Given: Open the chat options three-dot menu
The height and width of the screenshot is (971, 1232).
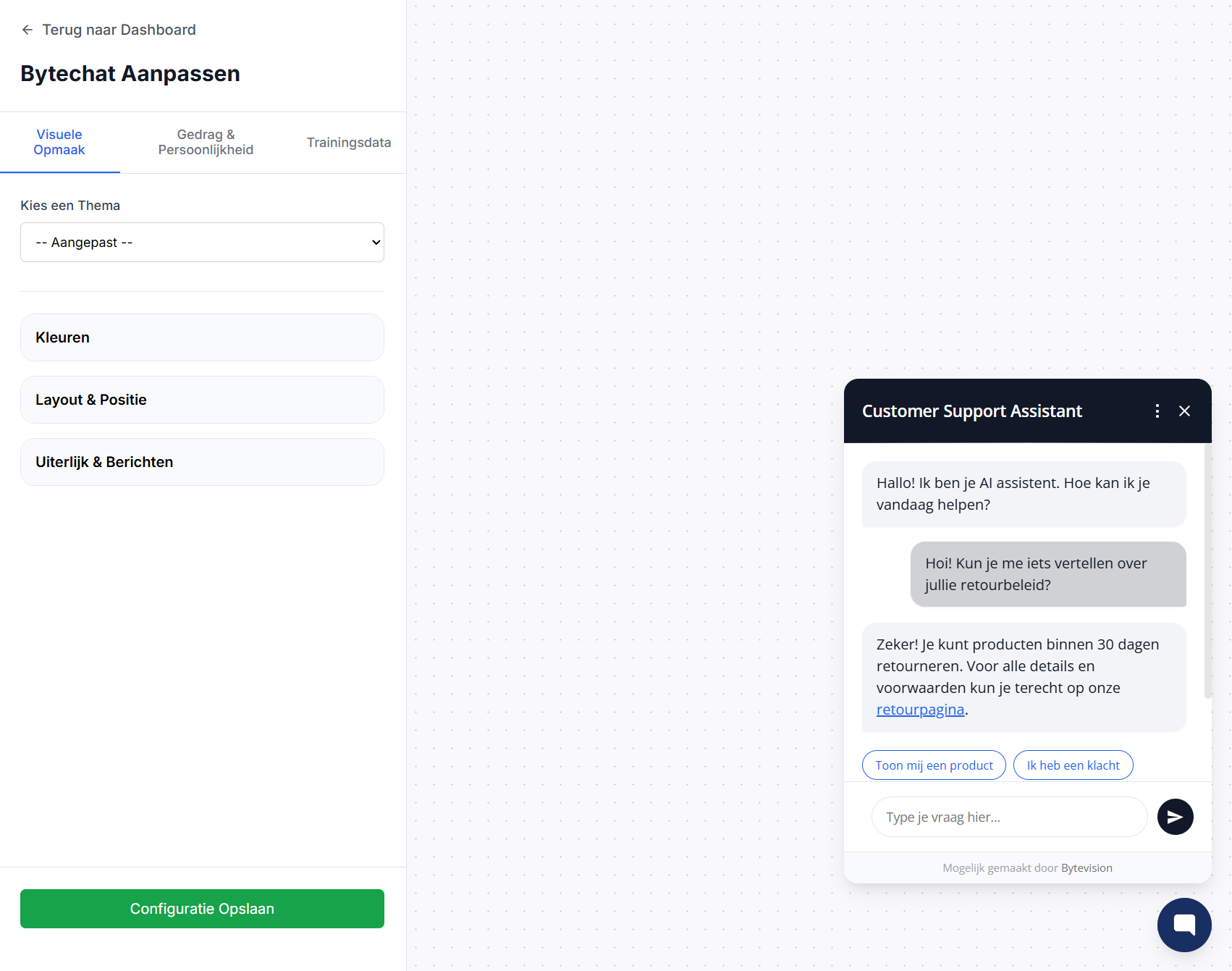Looking at the screenshot, I should [1157, 411].
